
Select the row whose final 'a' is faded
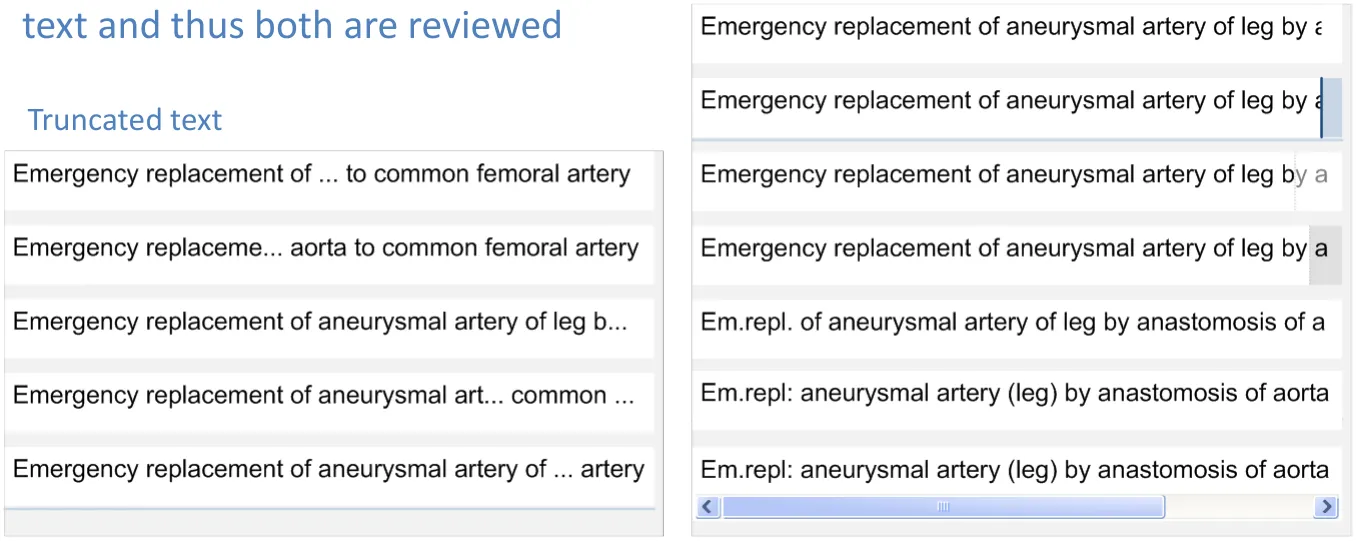pos(1010,176)
